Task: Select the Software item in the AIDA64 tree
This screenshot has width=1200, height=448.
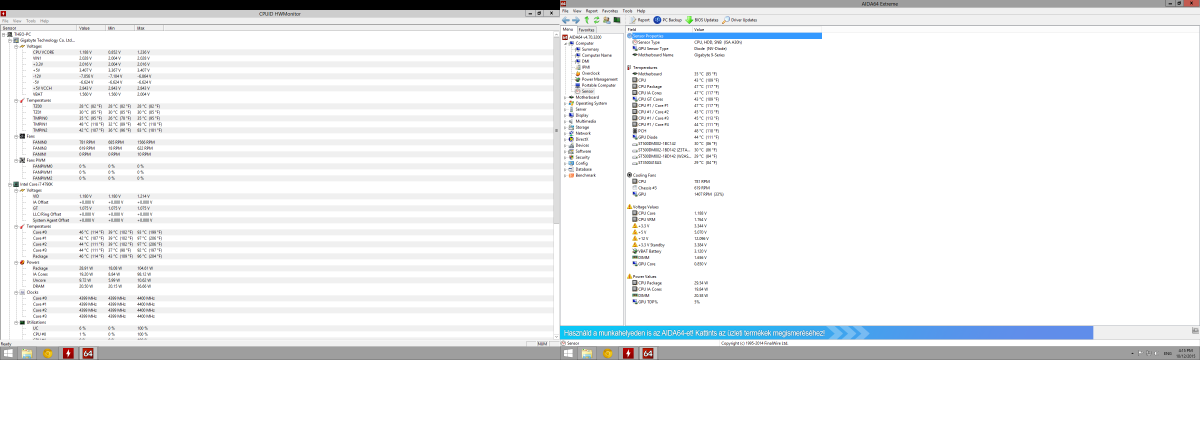Action: point(581,151)
